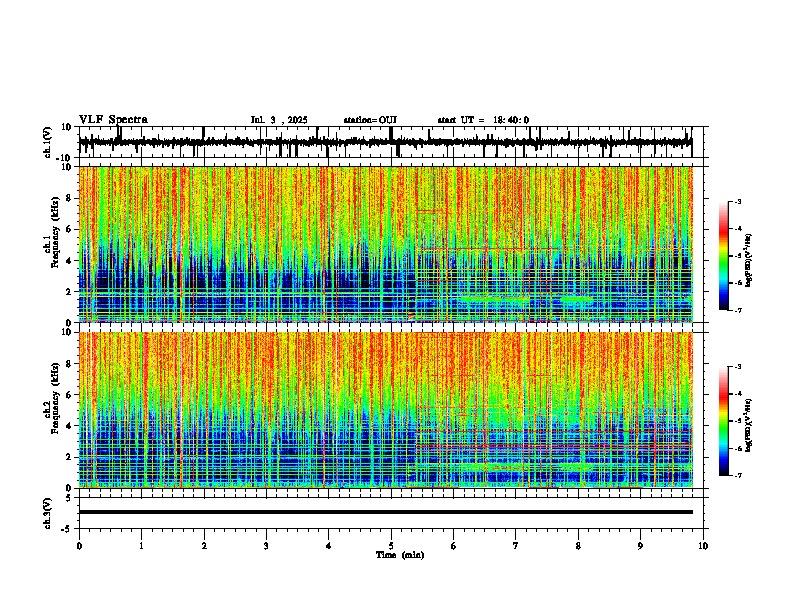
Task: Click the "6" kHz tick on ch.2 spectrogram axis
Action: 70,395
